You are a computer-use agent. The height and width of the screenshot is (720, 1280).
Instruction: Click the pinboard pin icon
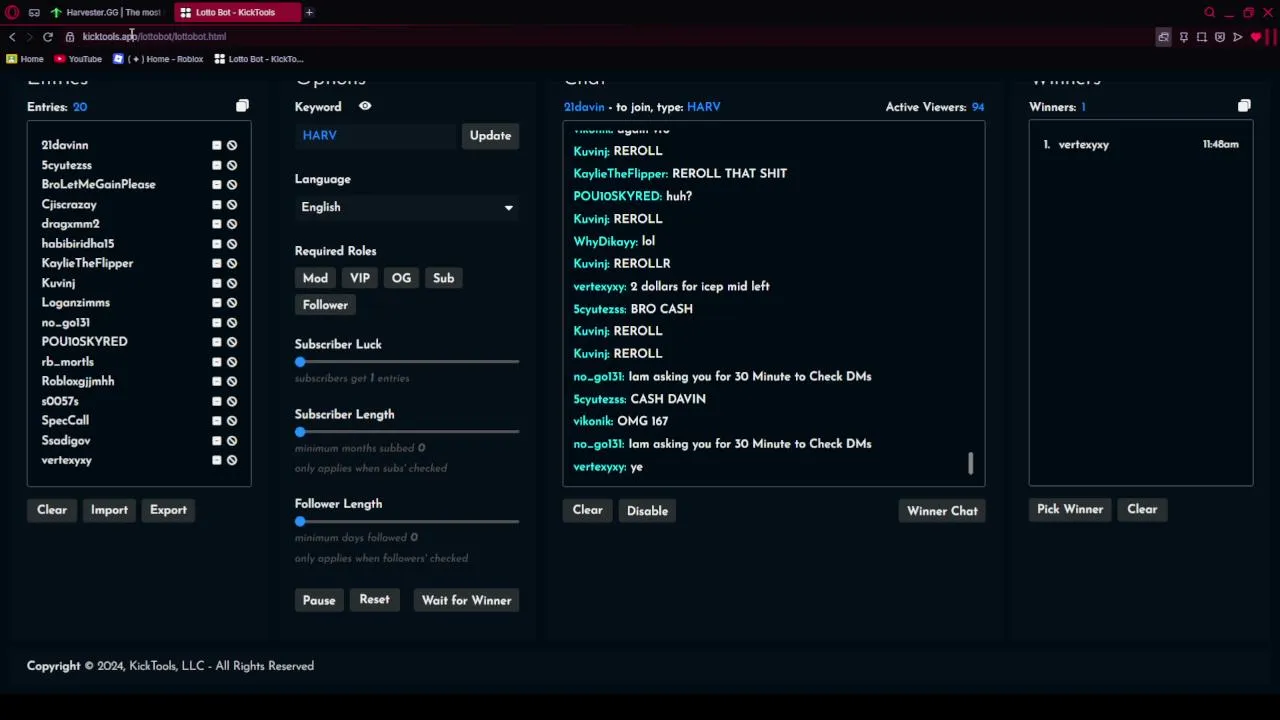pyautogui.click(x=1184, y=37)
